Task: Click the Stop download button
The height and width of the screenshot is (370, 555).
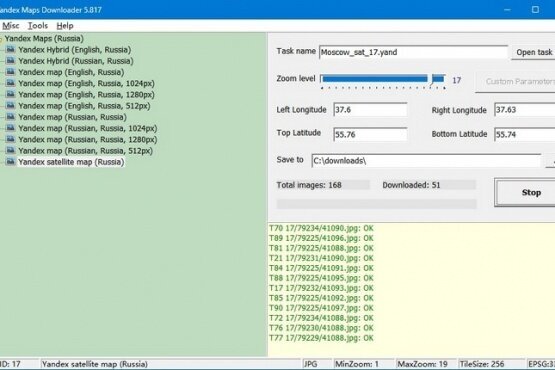Action: tap(526, 192)
